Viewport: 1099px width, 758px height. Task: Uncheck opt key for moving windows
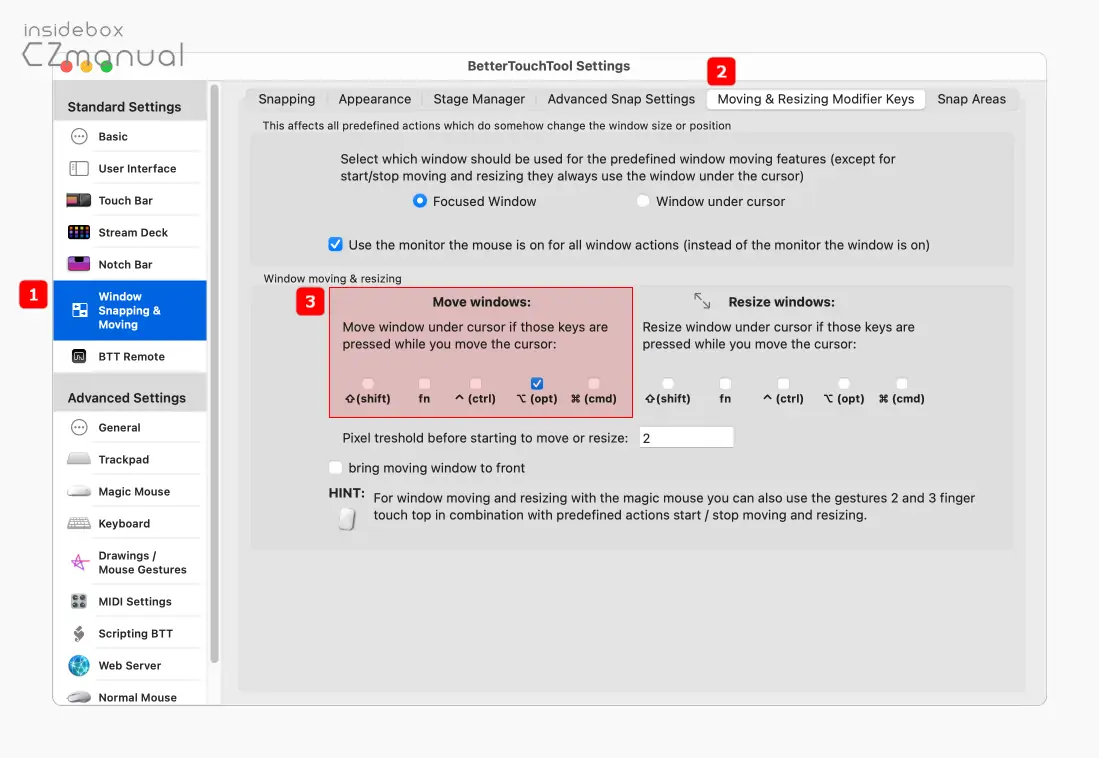pyautogui.click(x=537, y=384)
